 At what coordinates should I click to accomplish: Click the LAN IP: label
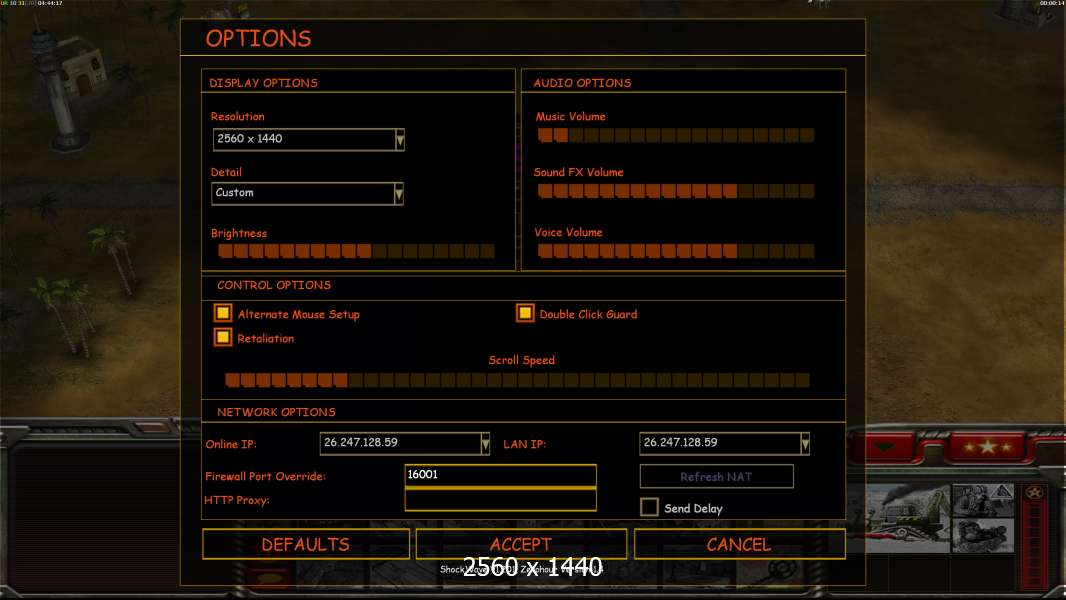(x=524, y=444)
